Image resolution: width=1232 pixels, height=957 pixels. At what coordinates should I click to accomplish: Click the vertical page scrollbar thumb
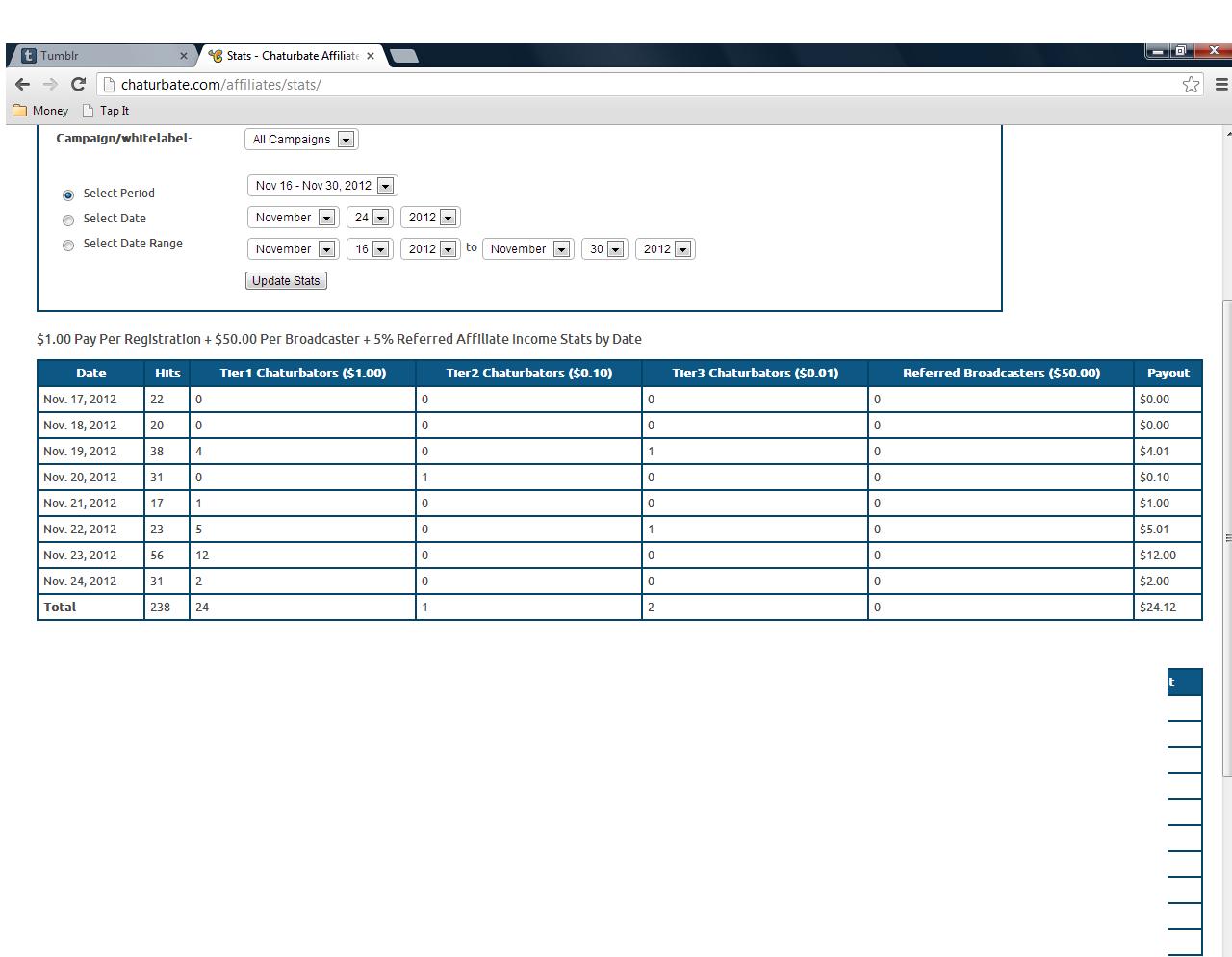point(1227,539)
